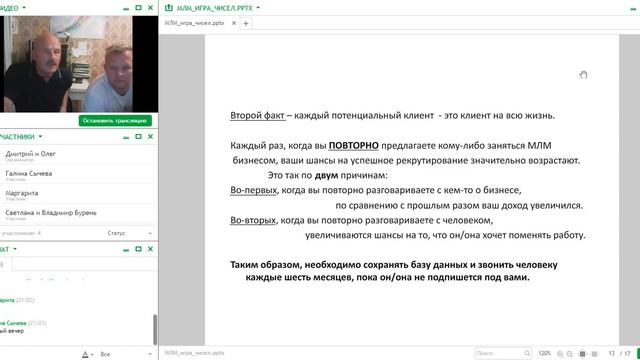Minimize the Чат panel
The height and width of the screenshot is (360, 640).
(x=126, y=249)
